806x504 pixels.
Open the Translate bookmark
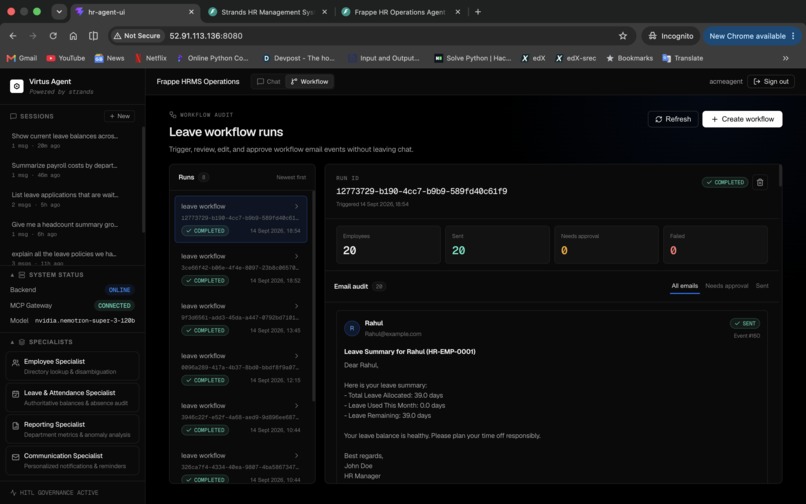683,58
